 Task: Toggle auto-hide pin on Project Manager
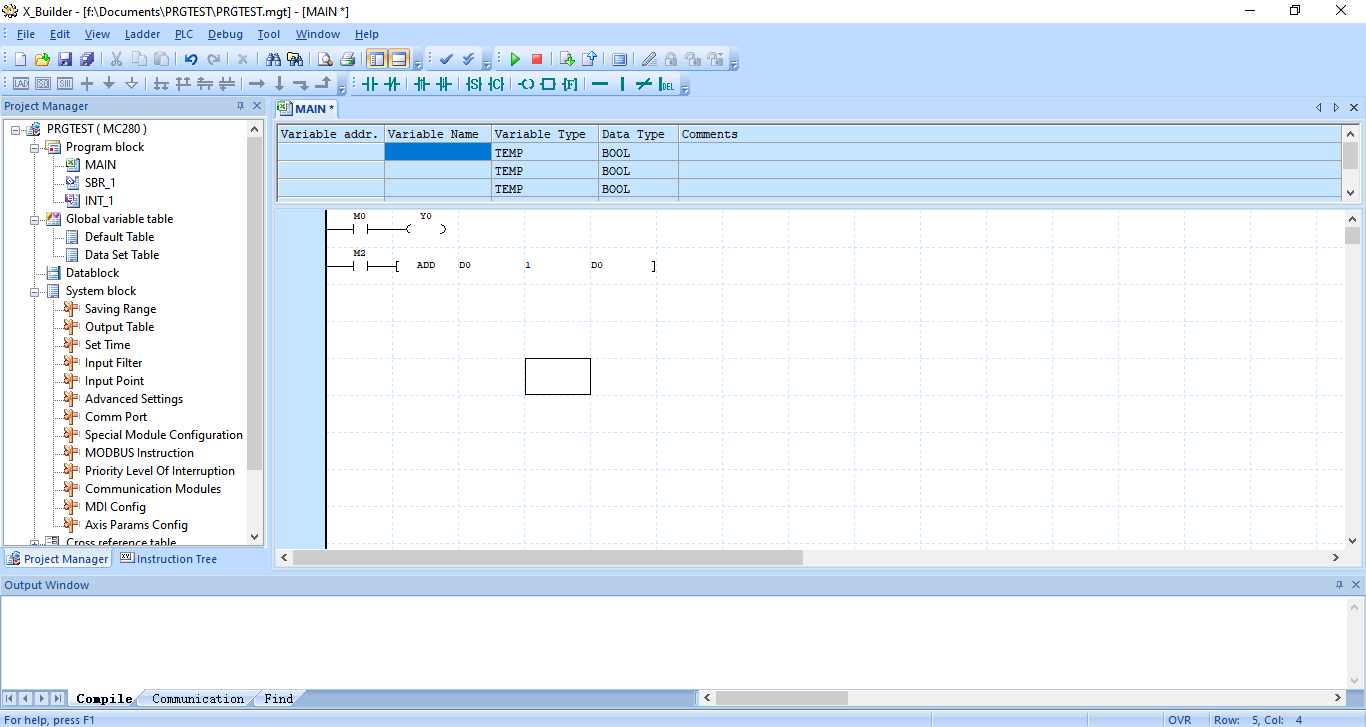240,106
